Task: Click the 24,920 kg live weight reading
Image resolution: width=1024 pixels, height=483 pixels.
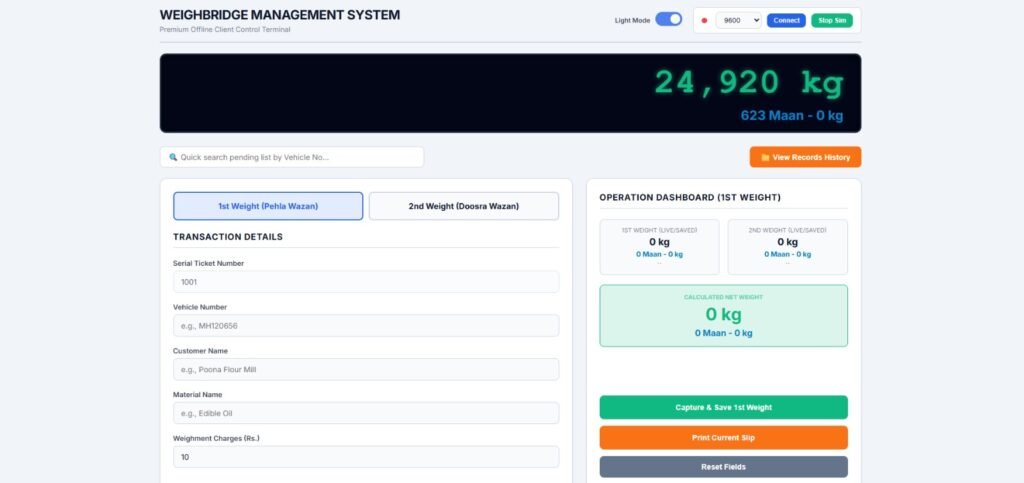Action: click(749, 84)
